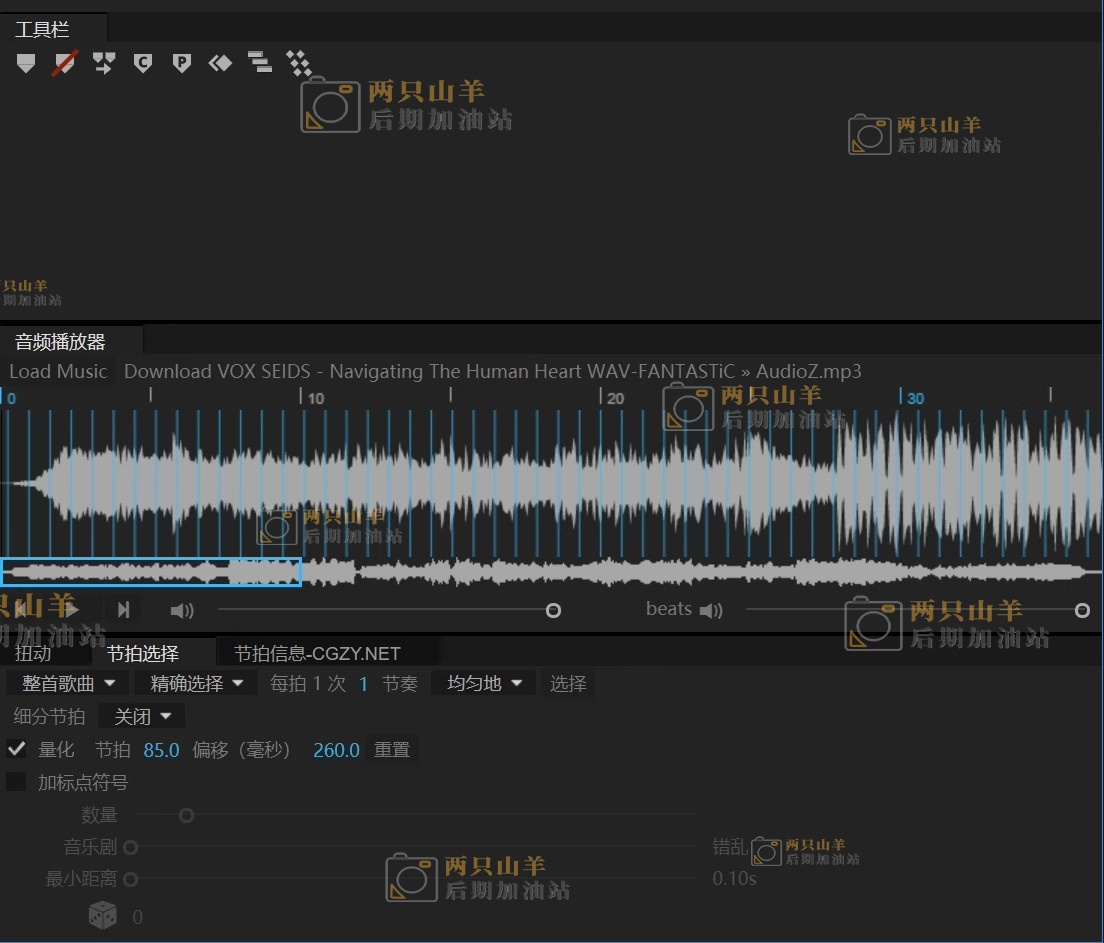Click the markers-with-arrow toolbar icon
1104x943 pixels.
104,64
